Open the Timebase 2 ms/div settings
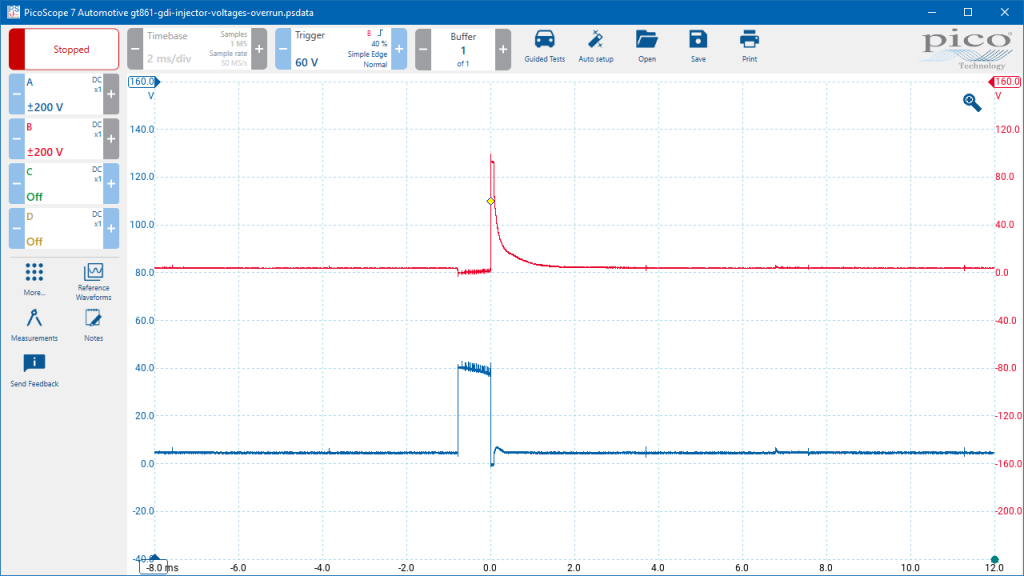Image resolution: width=1024 pixels, height=576 pixels. (x=197, y=49)
